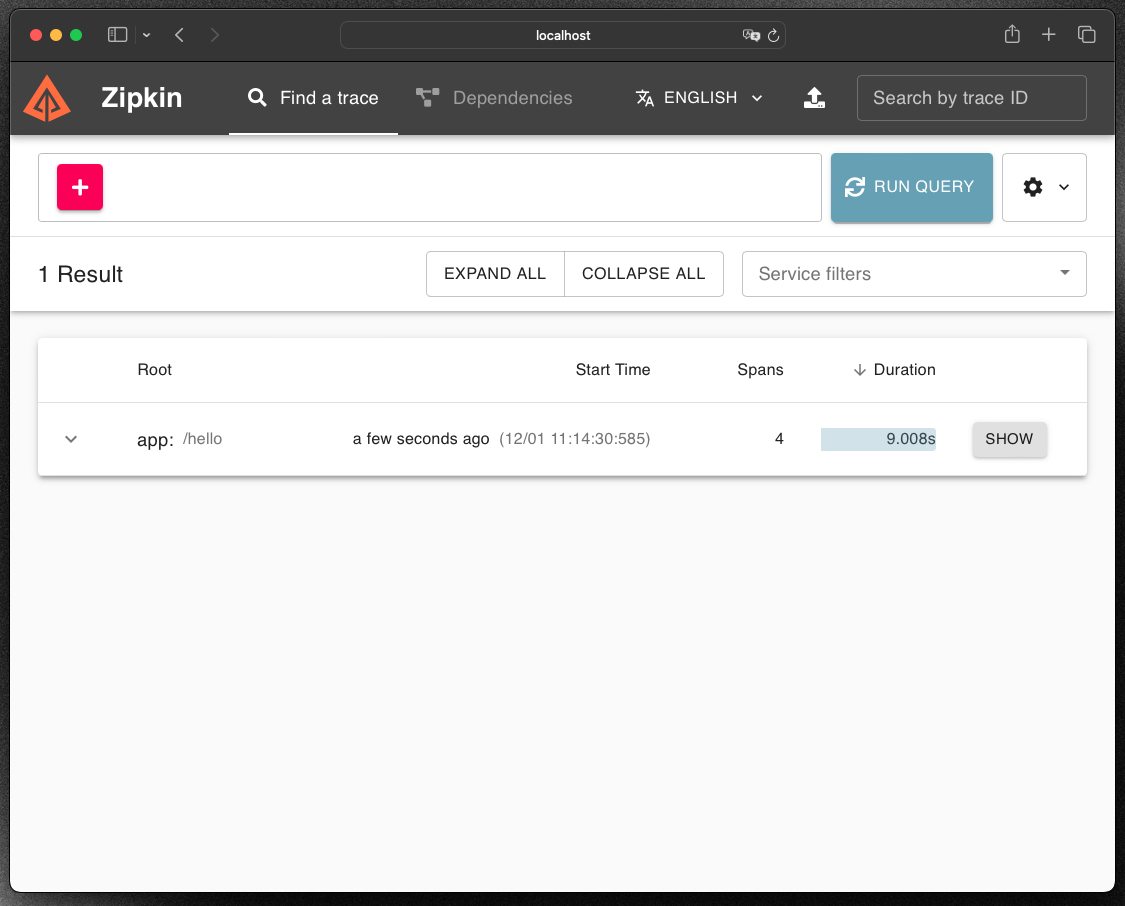Switch to the Dependencies tab
This screenshot has height=906, width=1125.
pos(494,98)
